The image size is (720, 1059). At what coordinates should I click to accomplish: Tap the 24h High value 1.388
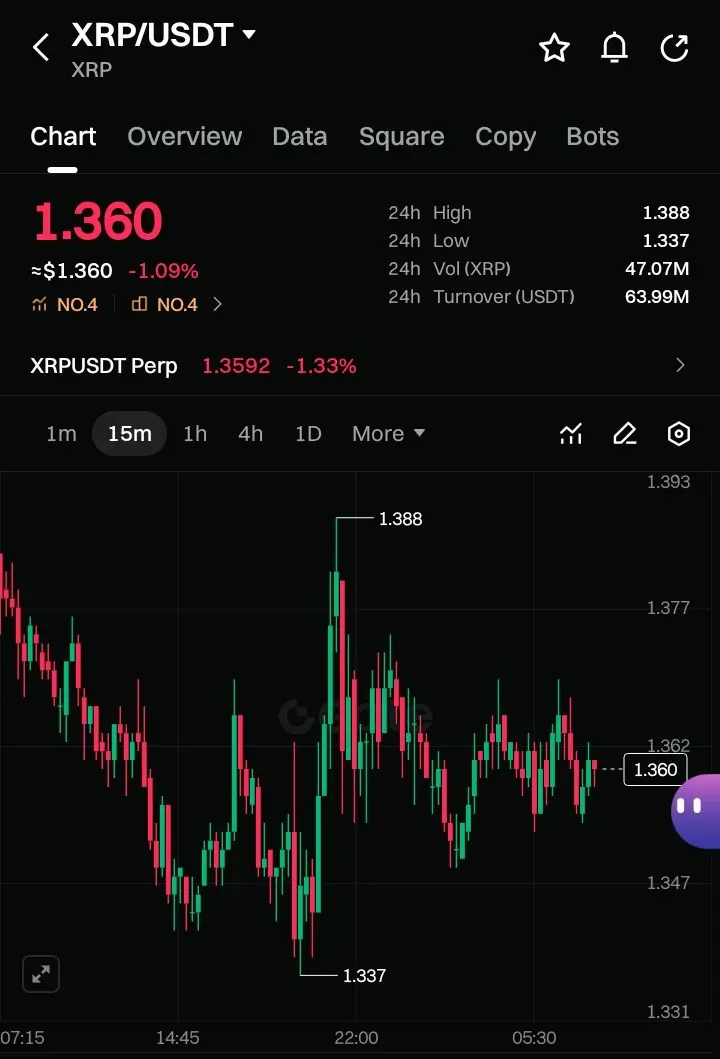click(665, 213)
